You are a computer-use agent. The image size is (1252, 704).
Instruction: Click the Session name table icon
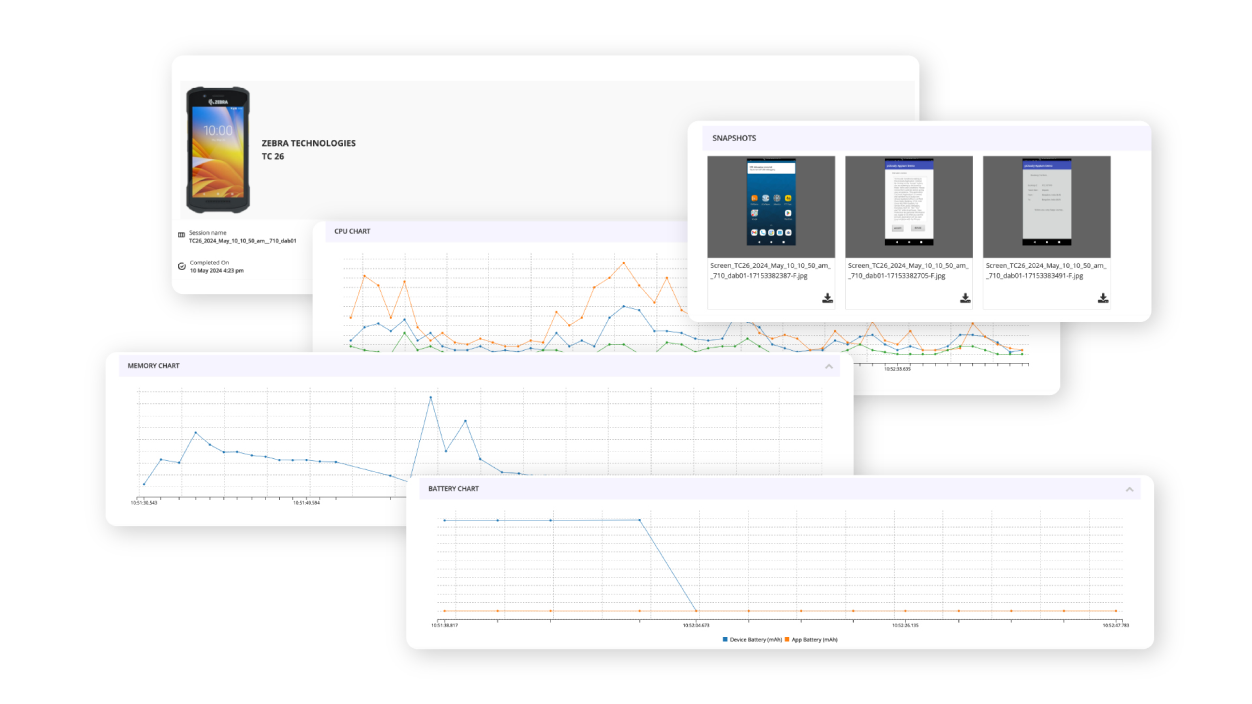(181, 236)
